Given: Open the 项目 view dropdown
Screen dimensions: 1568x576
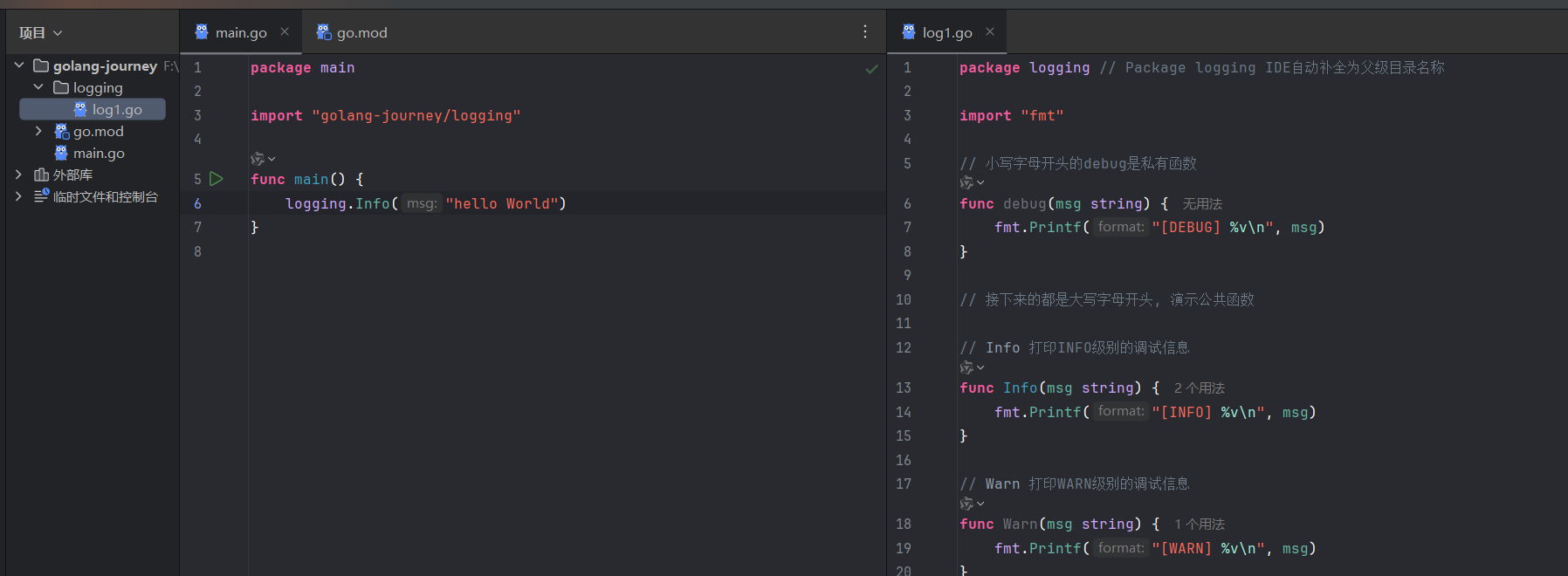Looking at the screenshot, I should (41, 33).
